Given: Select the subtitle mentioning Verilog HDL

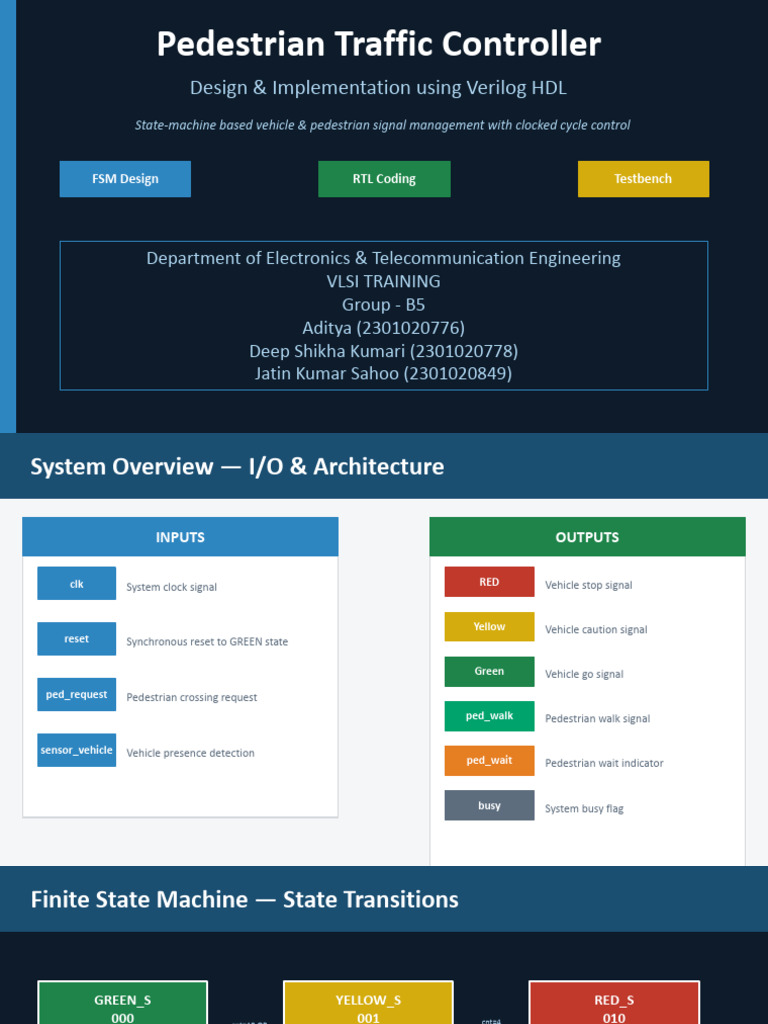Looking at the screenshot, I should tap(378, 88).
